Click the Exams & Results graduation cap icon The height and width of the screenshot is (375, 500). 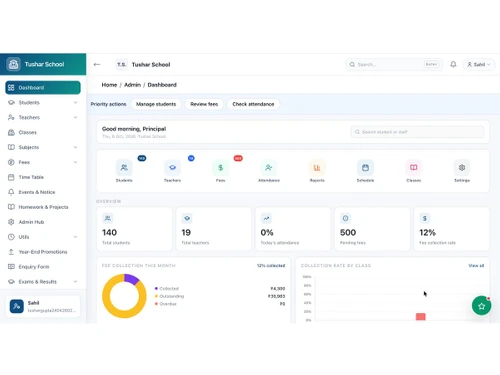[11, 282]
